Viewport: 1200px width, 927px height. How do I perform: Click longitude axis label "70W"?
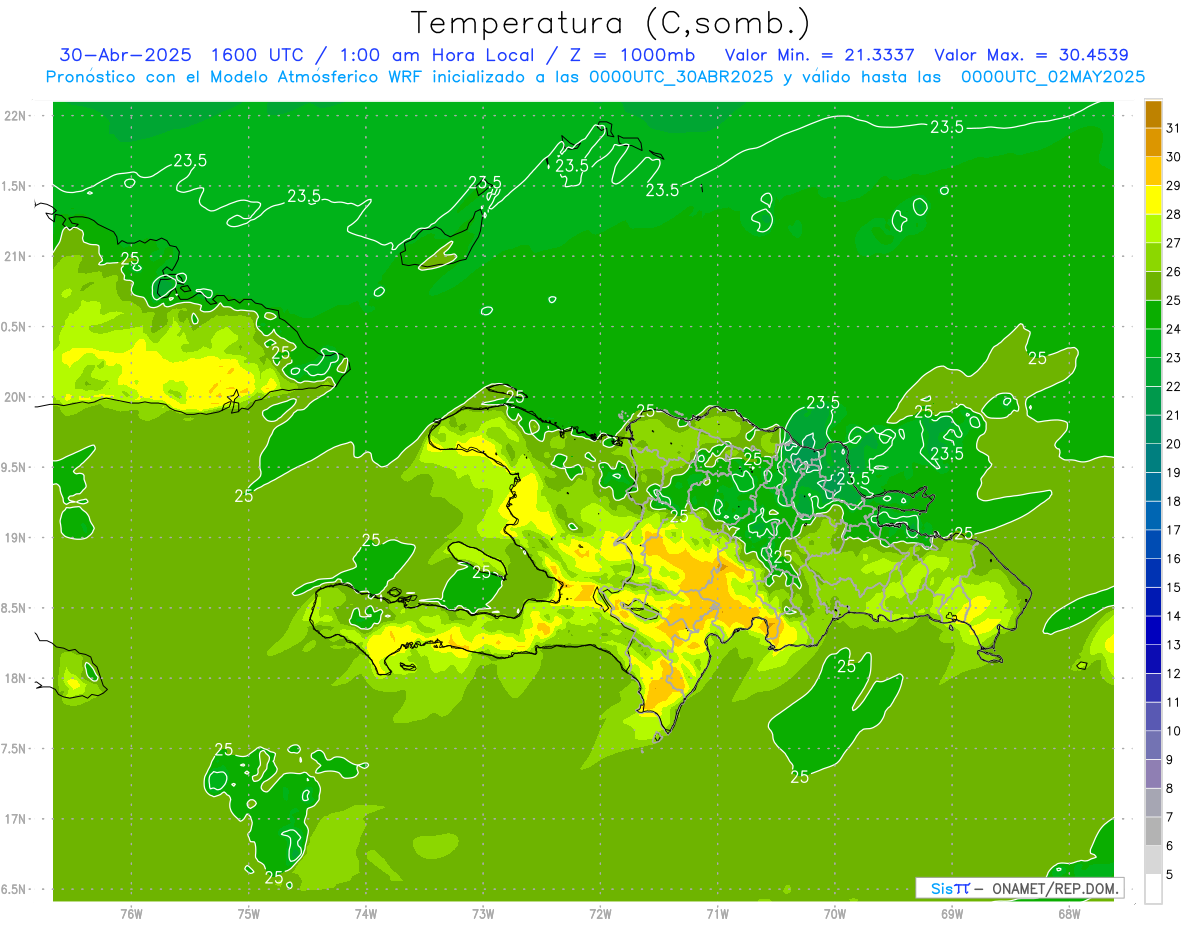835,914
